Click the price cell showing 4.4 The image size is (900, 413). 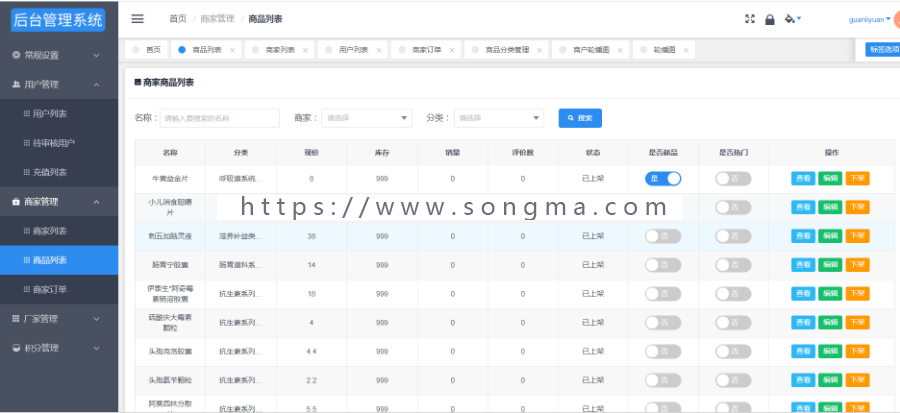click(x=312, y=352)
